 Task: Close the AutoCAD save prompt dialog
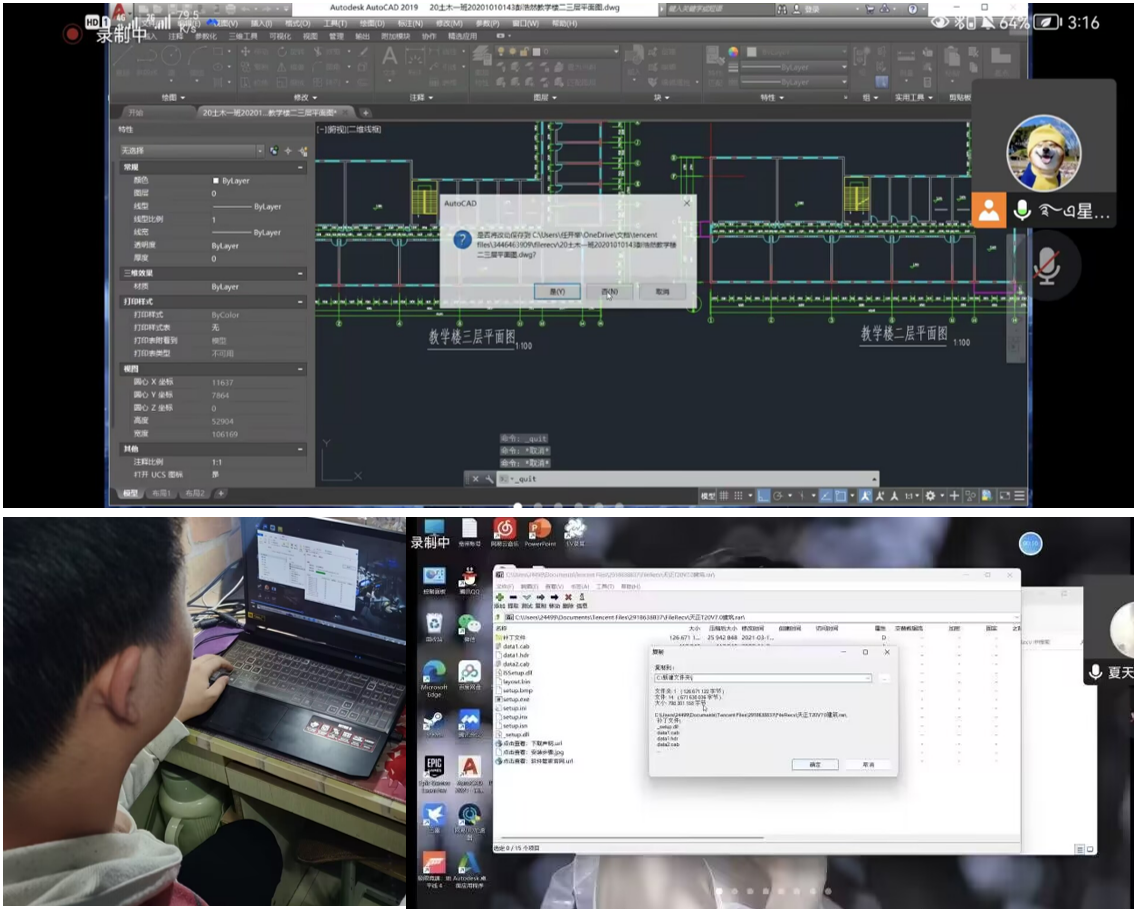point(686,202)
